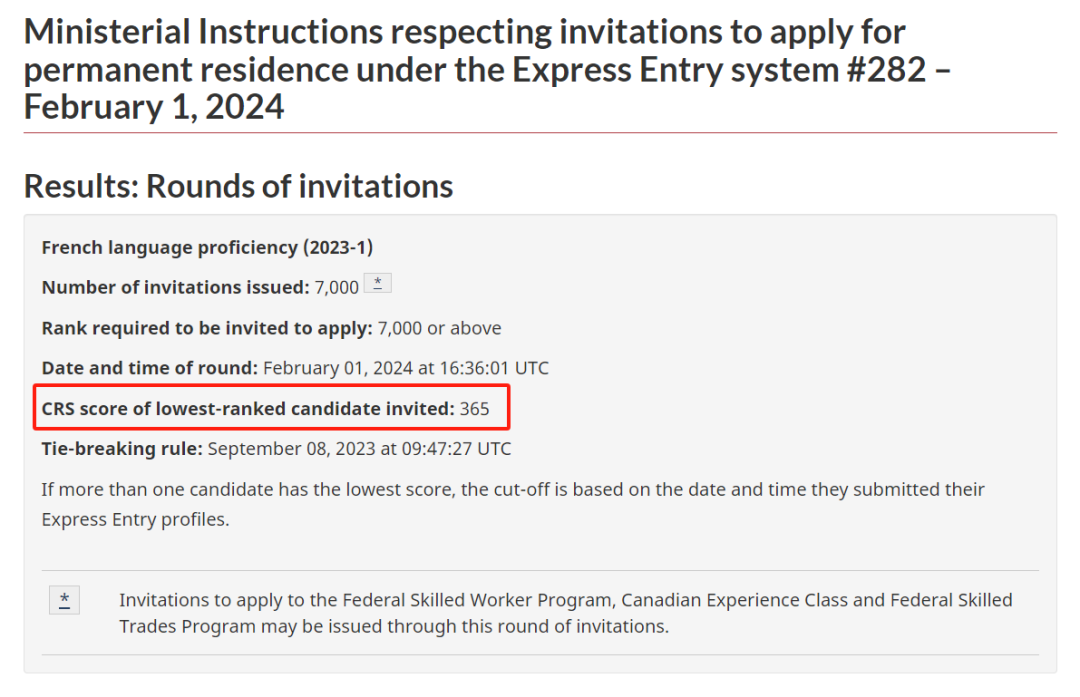The image size is (1080, 697).
Task: Click the '7,000 or above' rank value
Action: (439, 328)
